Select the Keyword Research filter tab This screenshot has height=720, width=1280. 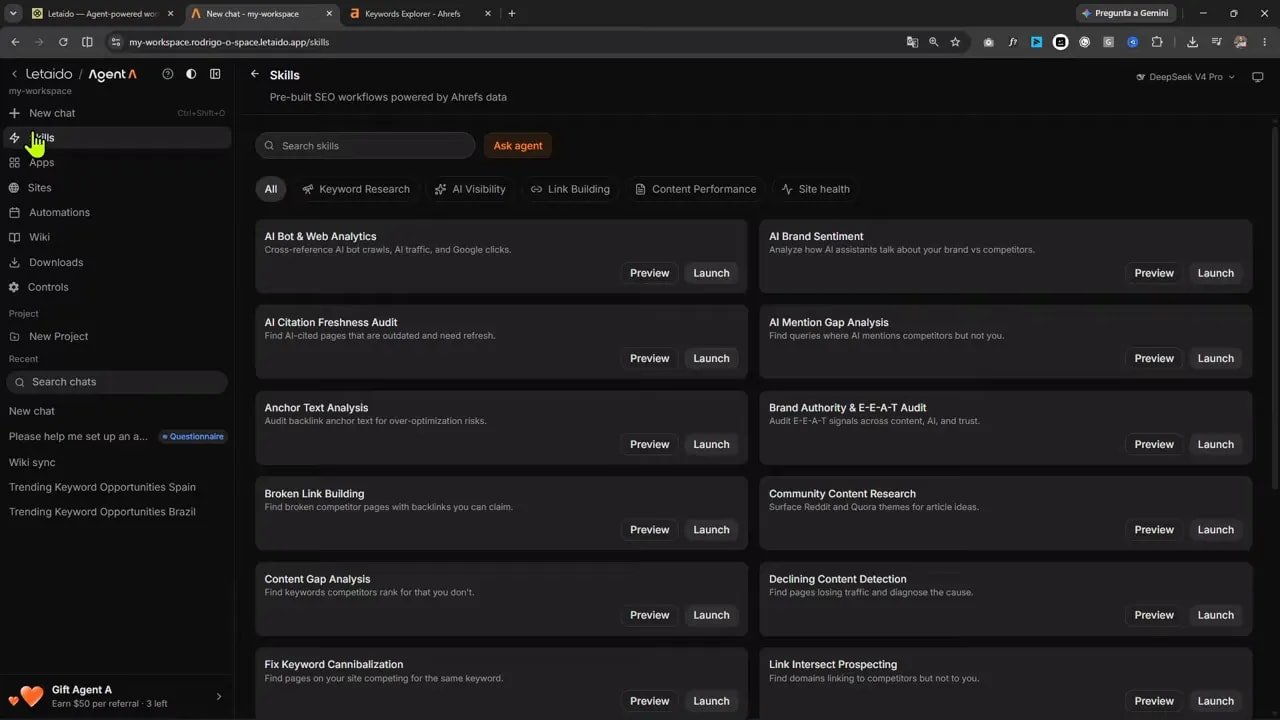point(356,189)
